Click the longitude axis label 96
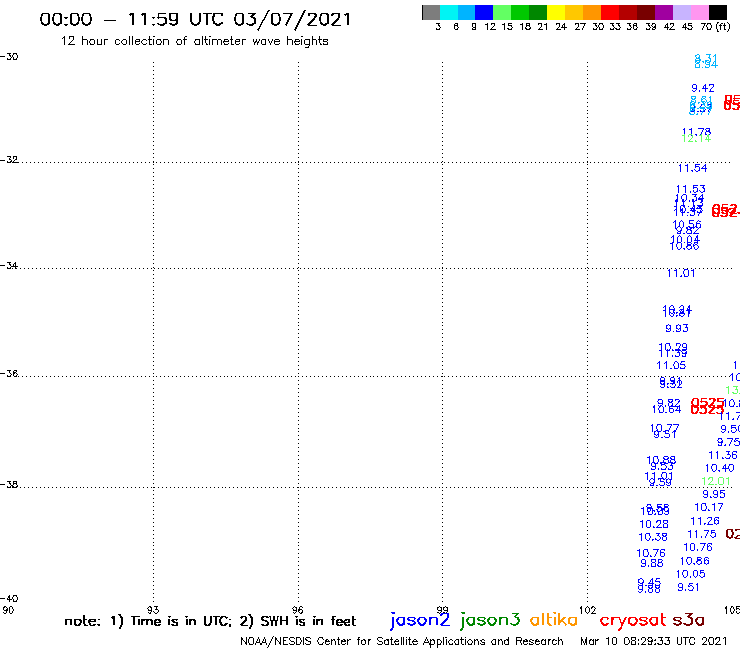The image size is (740, 650). pos(297,610)
